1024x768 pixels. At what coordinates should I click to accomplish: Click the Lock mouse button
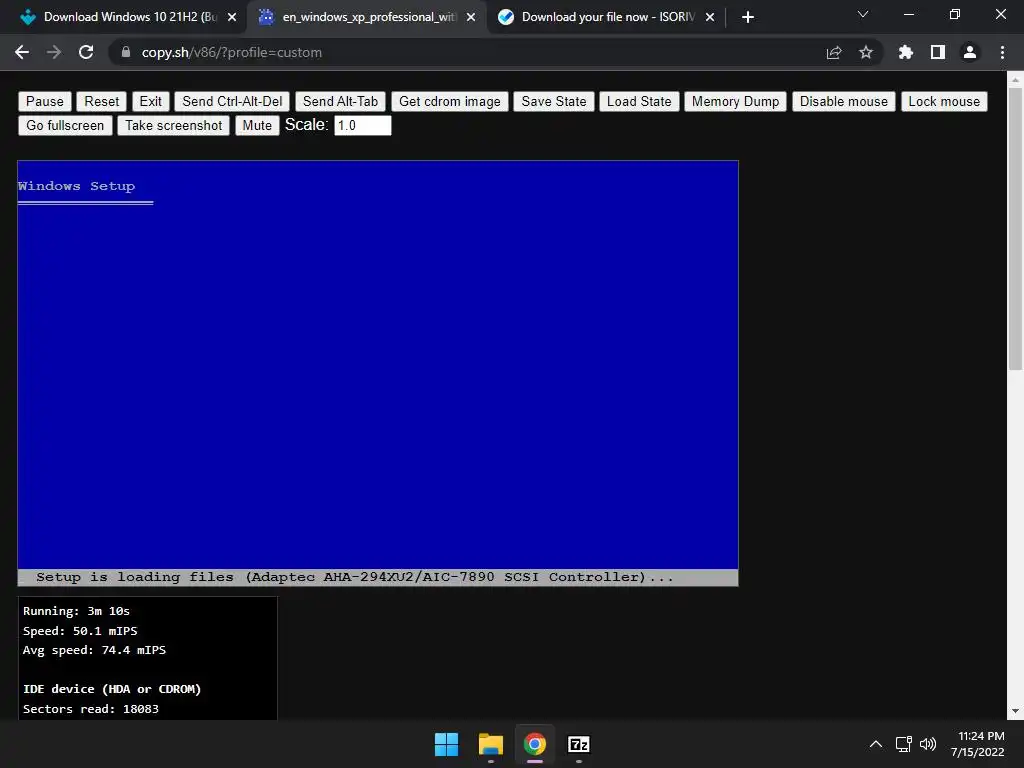click(944, 101)
